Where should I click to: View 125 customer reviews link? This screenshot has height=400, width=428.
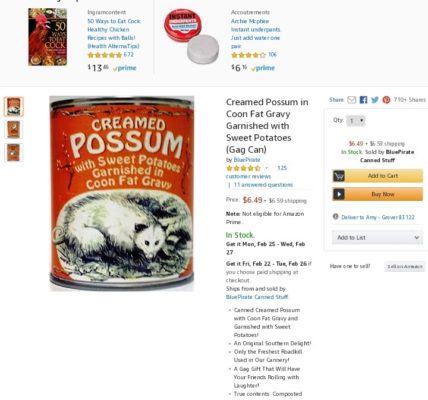[x=256, y=172]
